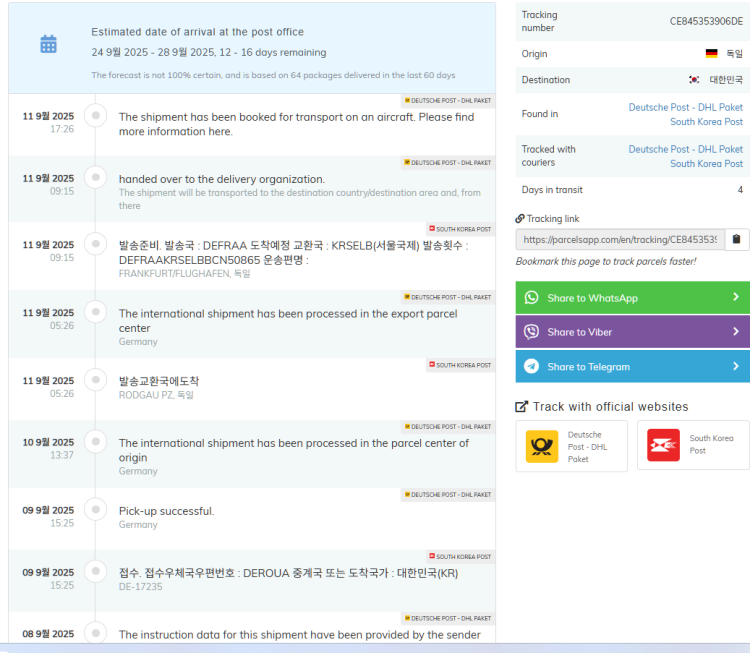Screen dimensions: 750x653
Task: Click the WhatsApp logo icon
Action: (x=531, y=298)
